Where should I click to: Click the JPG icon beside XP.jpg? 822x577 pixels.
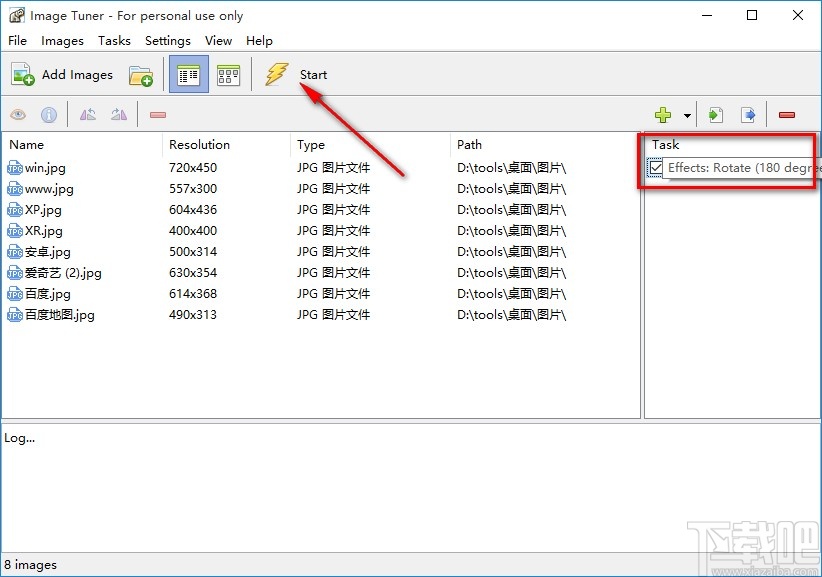pos(15,210)
